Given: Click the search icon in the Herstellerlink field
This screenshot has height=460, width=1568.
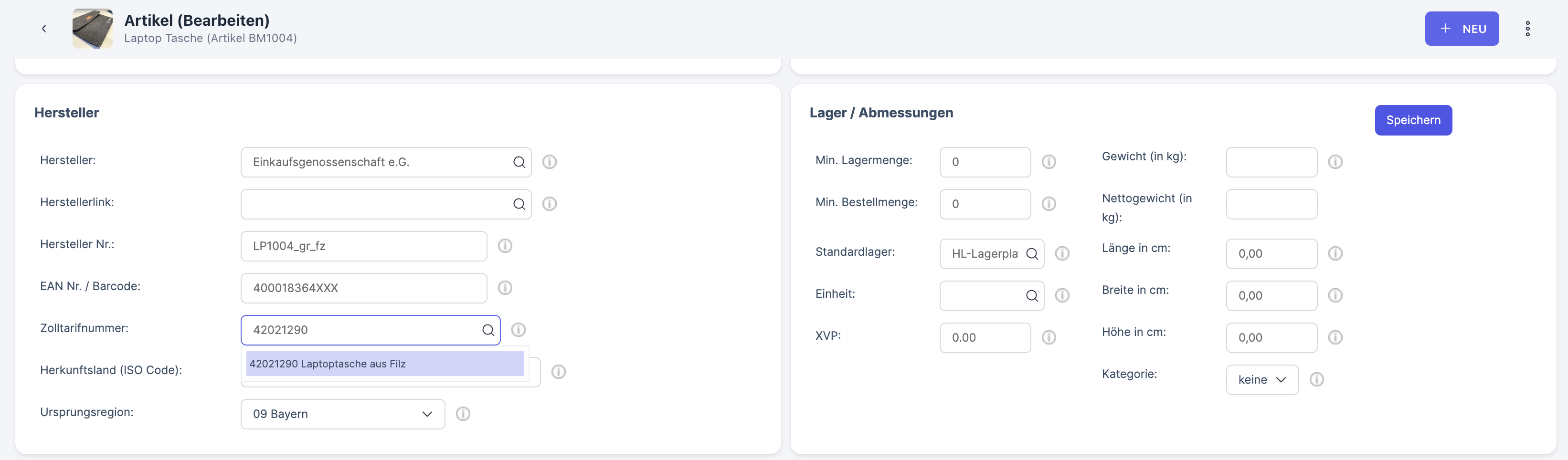Looking at the screenshot, I should coord(519,204).
